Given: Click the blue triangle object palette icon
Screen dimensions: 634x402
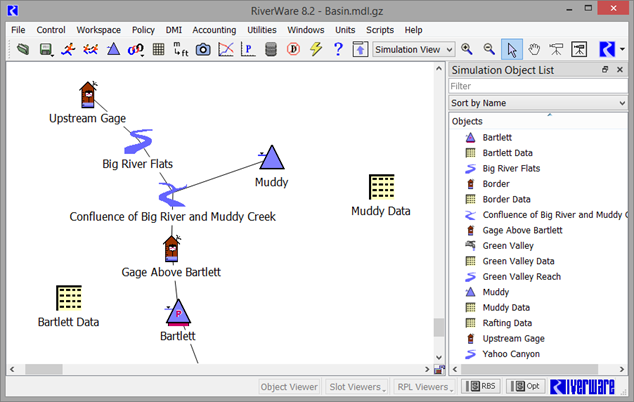Looking at the screenshot, I should pyautogui.click(x=113, y=49).
